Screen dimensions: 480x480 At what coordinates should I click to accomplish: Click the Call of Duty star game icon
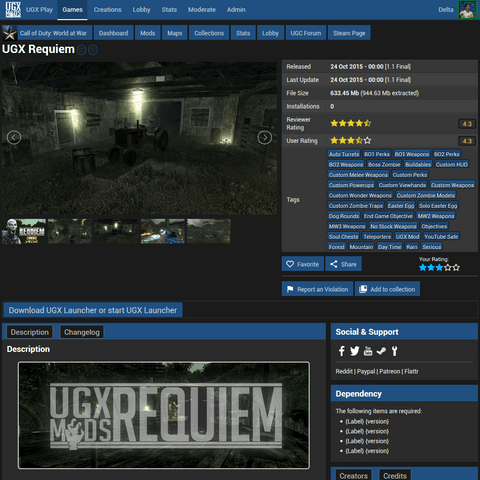(x=10, y=33)
